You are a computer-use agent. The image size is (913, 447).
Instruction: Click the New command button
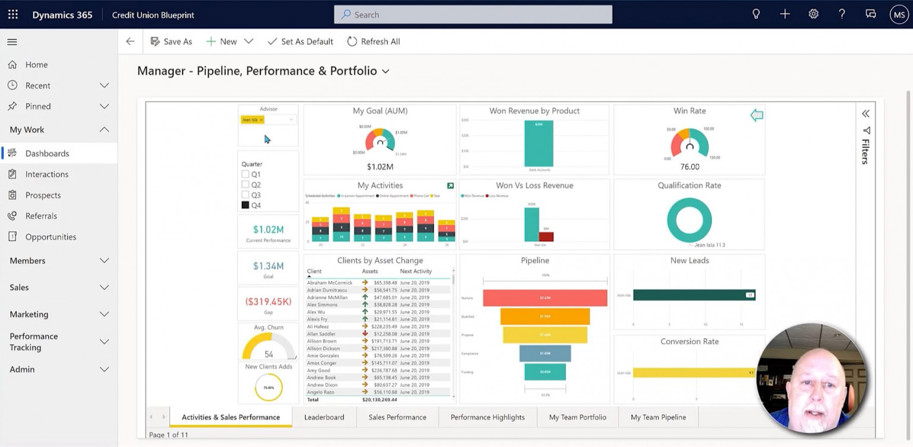click(221, 42)
